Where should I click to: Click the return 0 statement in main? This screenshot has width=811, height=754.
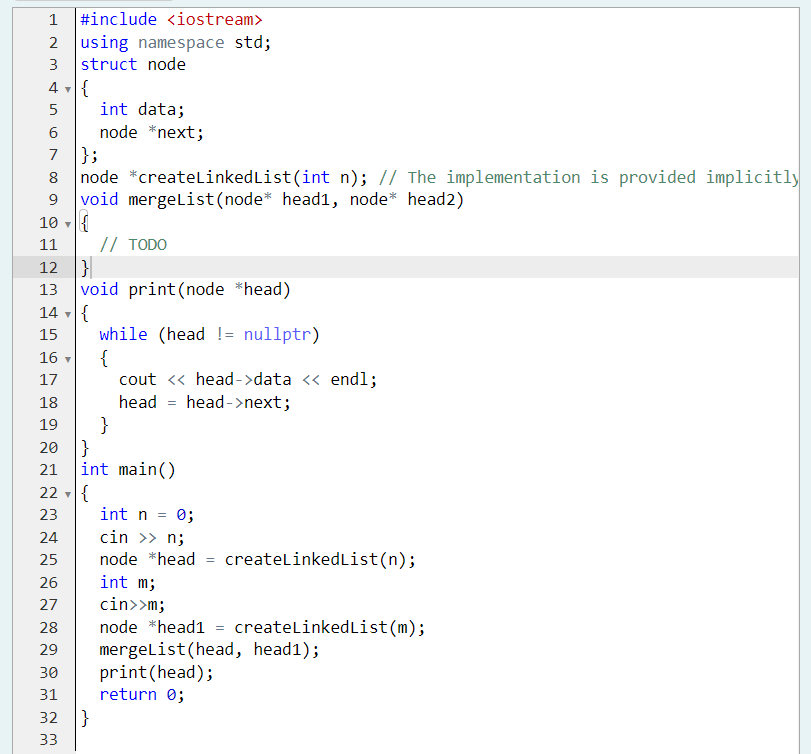pos(141,694)
